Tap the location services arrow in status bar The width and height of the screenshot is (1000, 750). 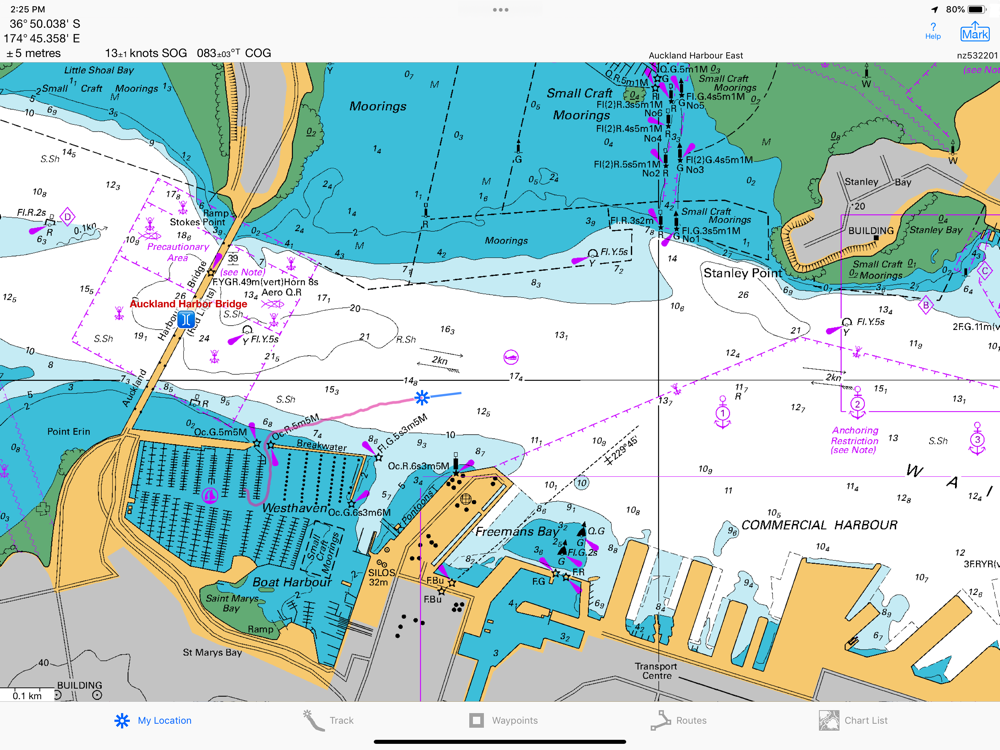click(x=935, y=10)
